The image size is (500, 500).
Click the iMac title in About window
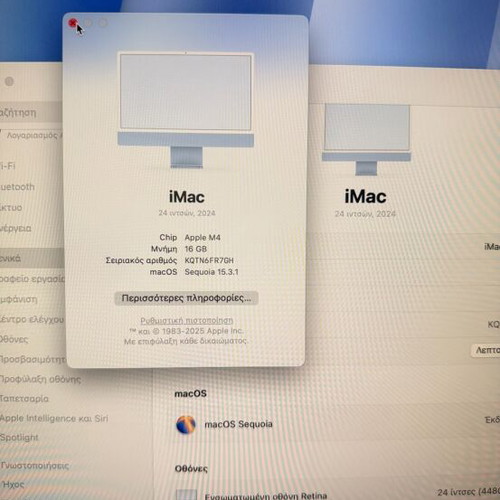pyautogui.click(x=187, y=197)
